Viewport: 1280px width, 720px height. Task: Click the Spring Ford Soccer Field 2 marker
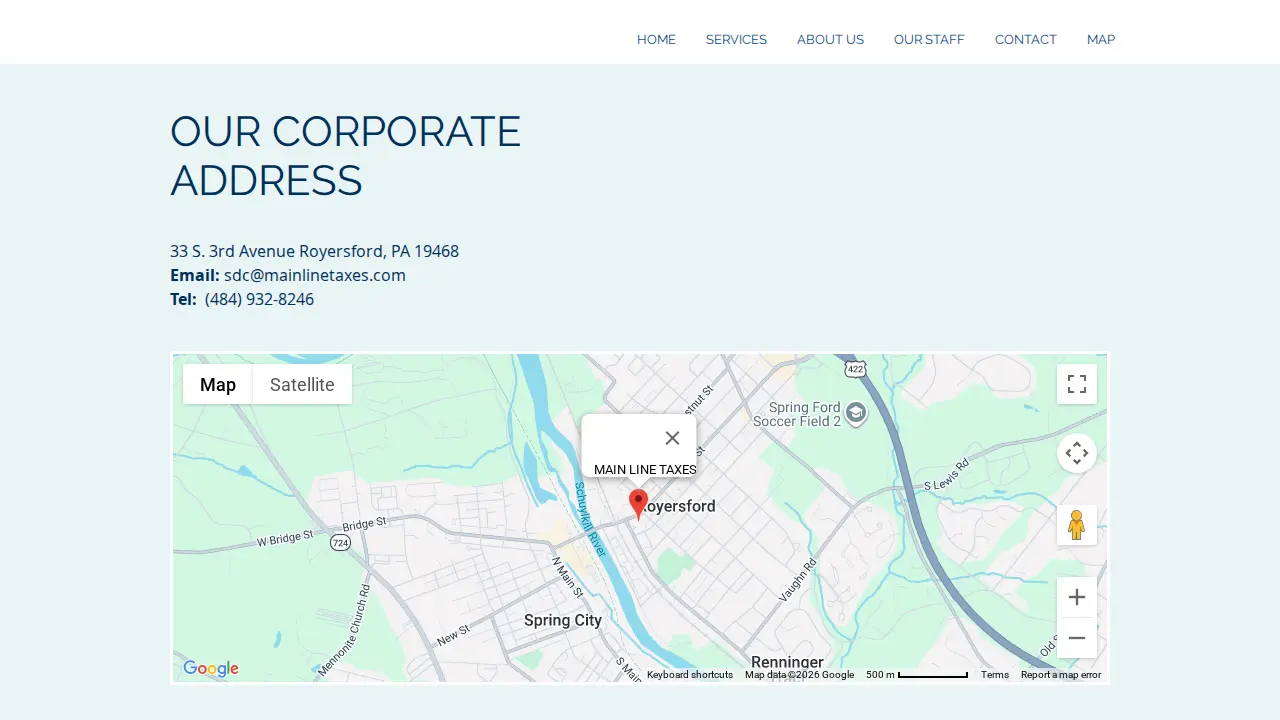point(856,413)
